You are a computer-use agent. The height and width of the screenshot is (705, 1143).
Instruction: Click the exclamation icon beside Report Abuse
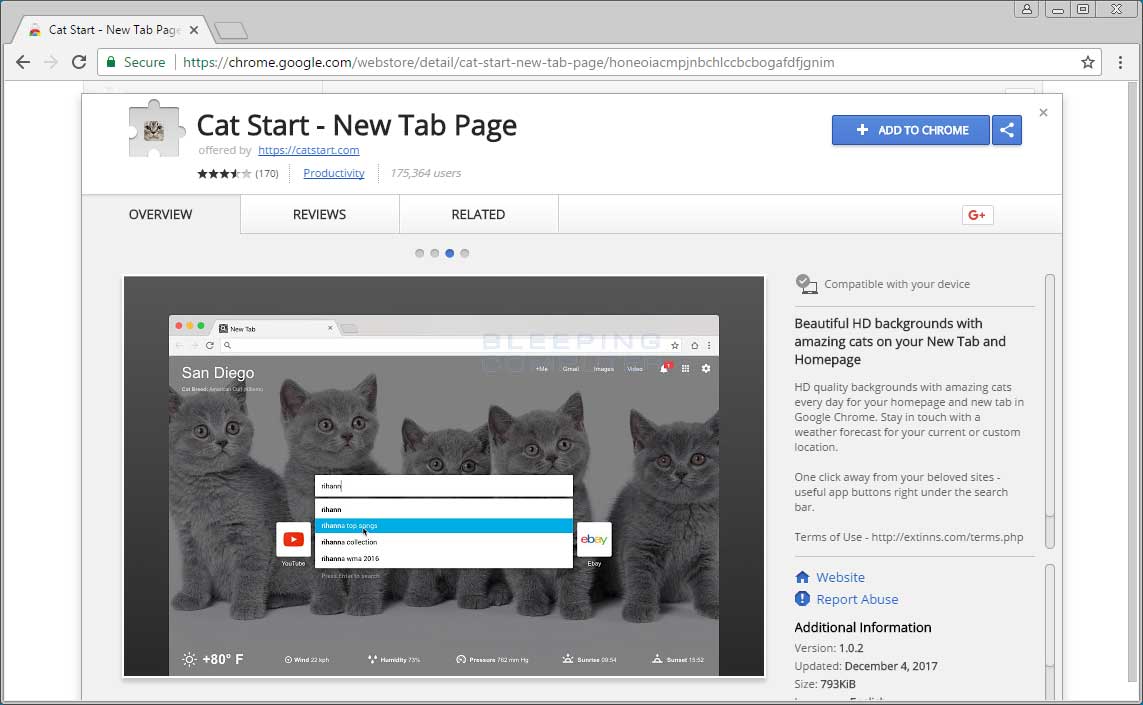803,599
